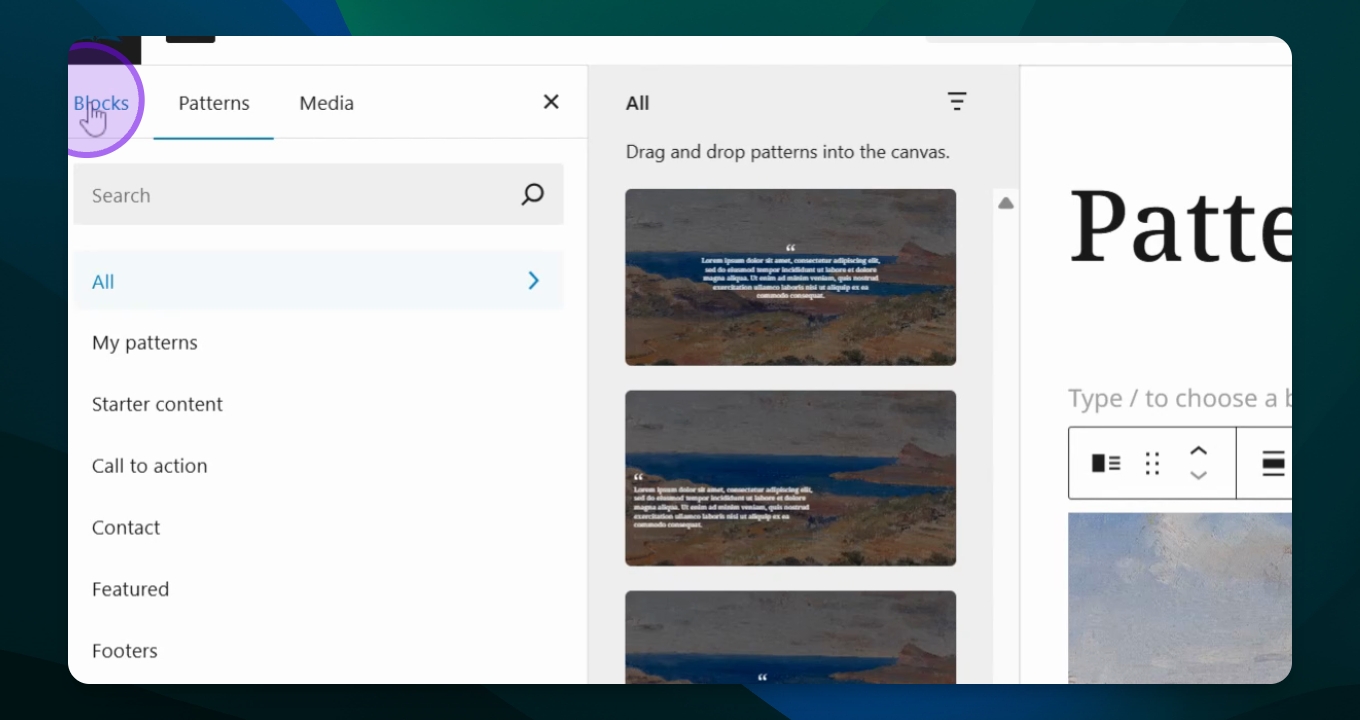Screen dimensions: 1360x720
Task: Open the Footers pattern category
Action: tap(125, 651)
